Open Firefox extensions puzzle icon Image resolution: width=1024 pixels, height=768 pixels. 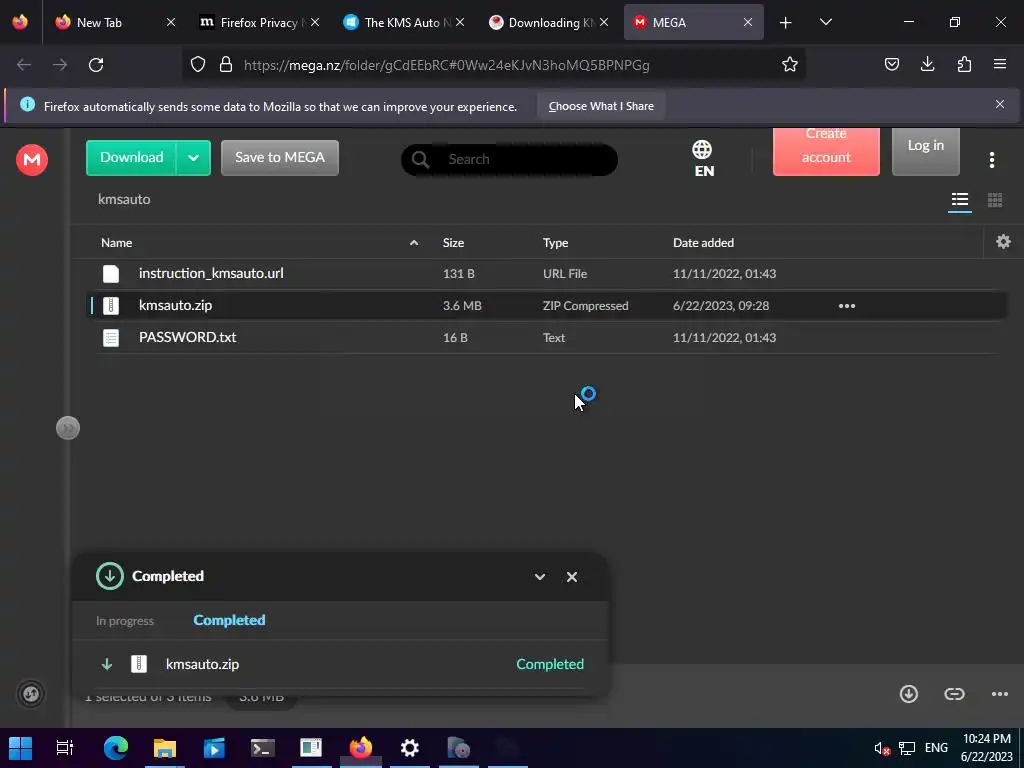964,64
